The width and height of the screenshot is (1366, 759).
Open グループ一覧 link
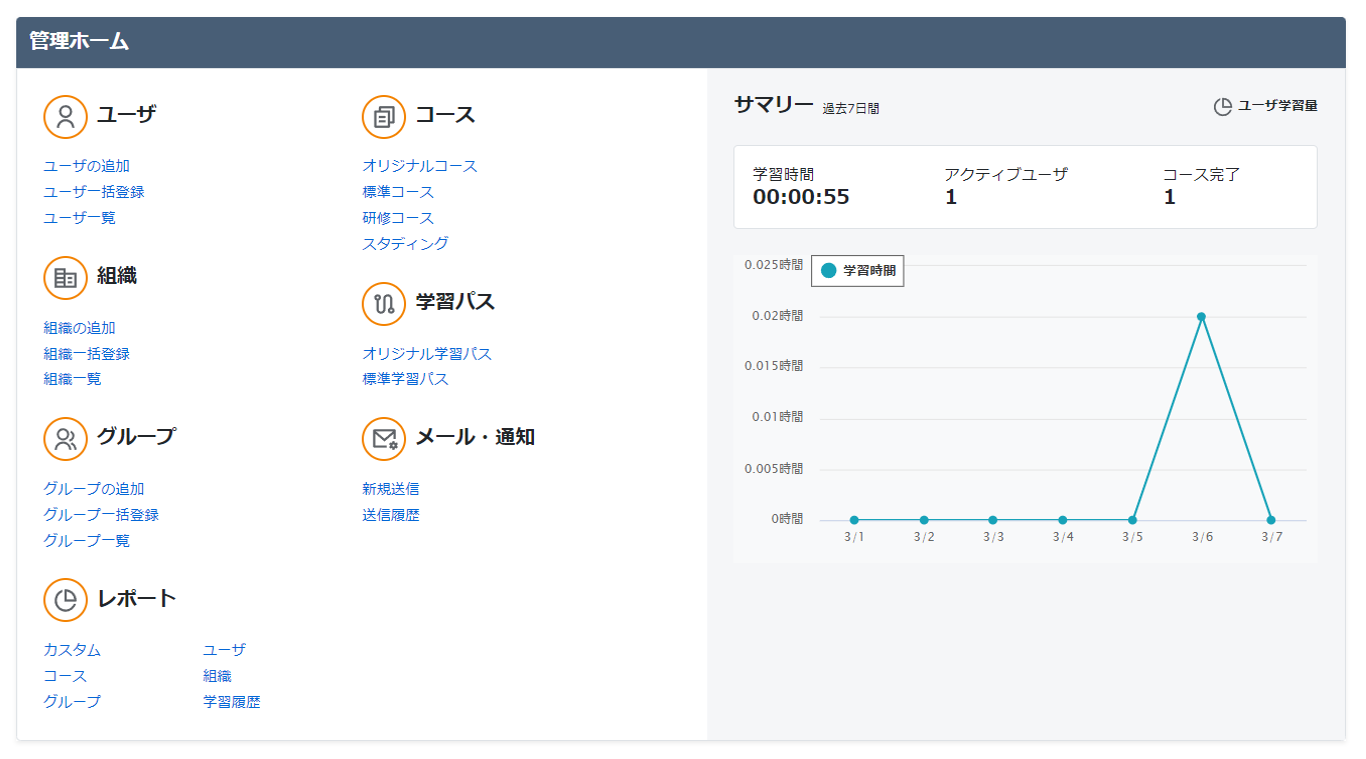[x=87, y=541]
